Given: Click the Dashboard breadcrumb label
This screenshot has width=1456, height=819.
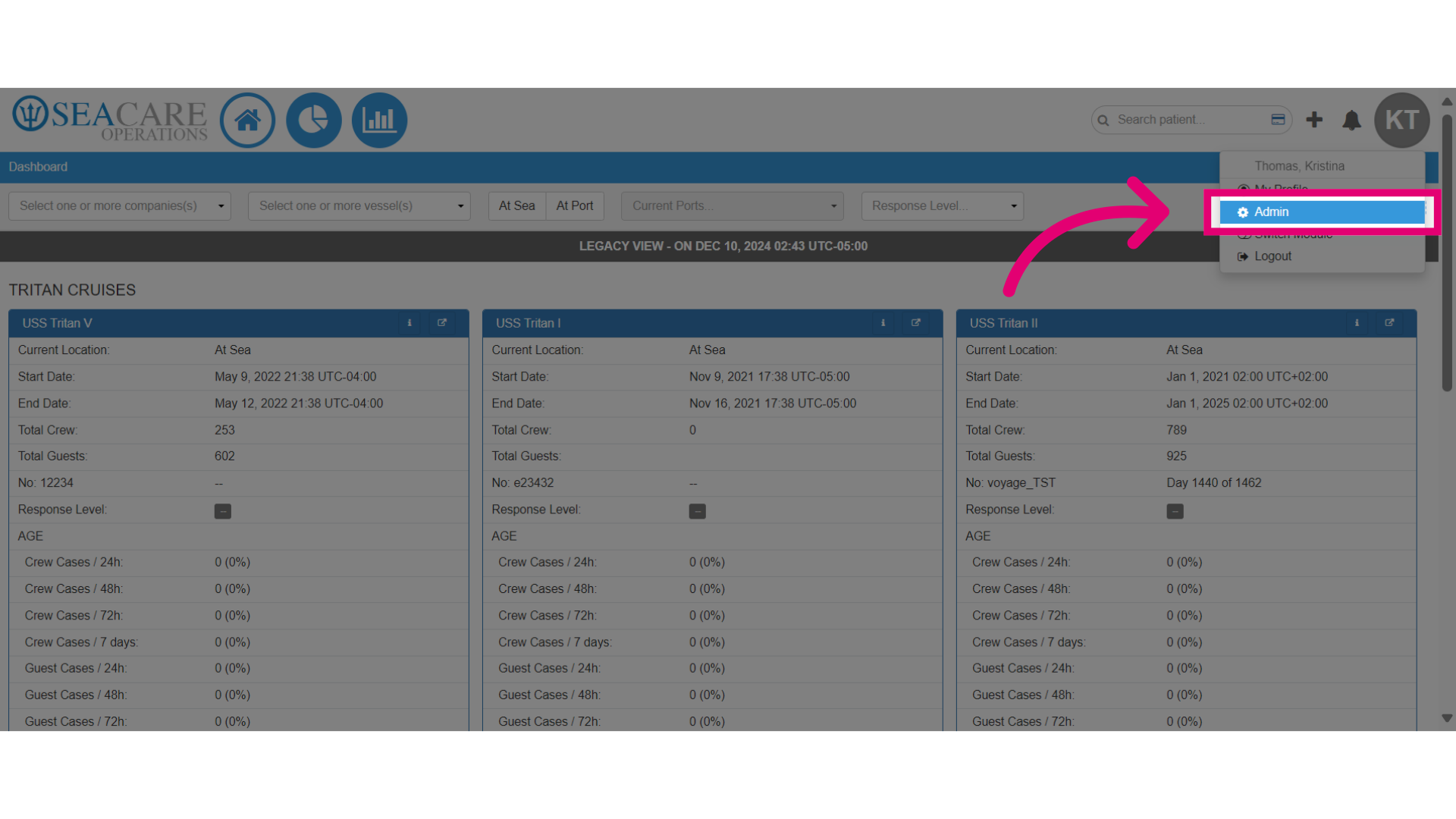Looking at the screenshot, I should pyautogui.click(x=38, y=167).
